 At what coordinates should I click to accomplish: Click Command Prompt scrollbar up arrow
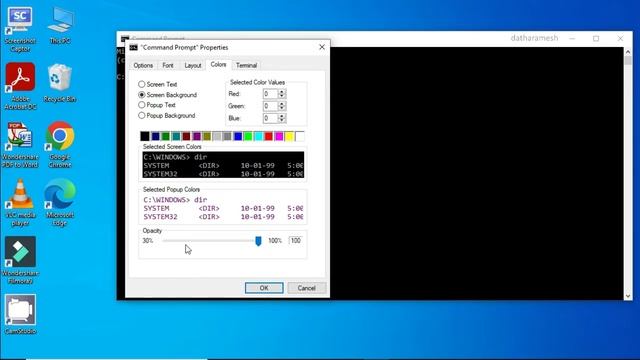tap(628, 51)
